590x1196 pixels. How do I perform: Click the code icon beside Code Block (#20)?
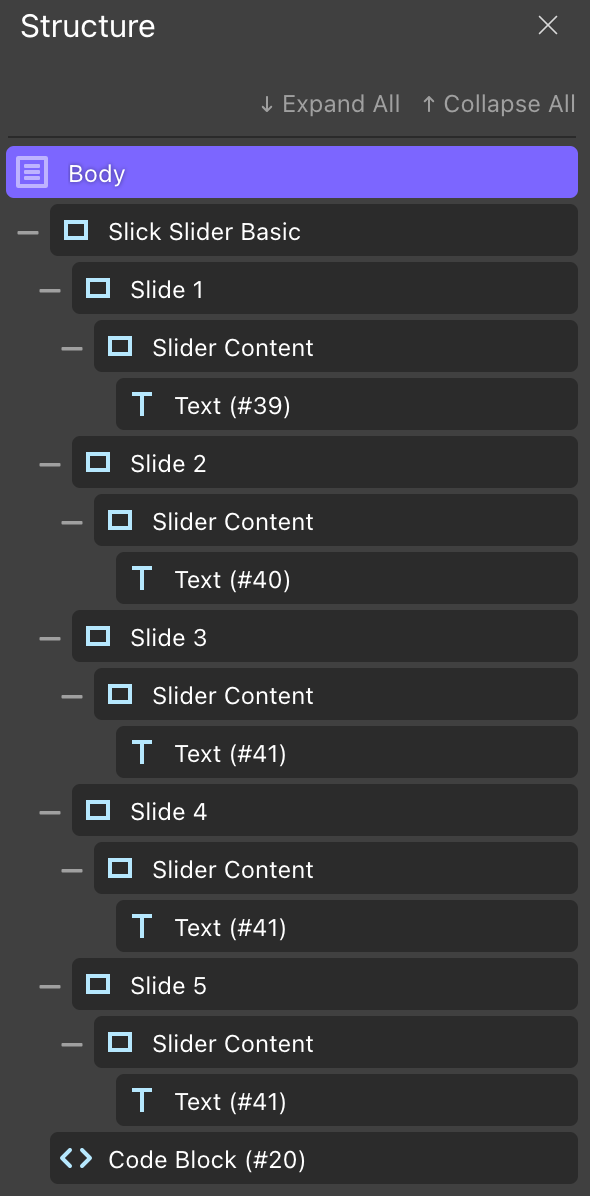pos(76,1159)
